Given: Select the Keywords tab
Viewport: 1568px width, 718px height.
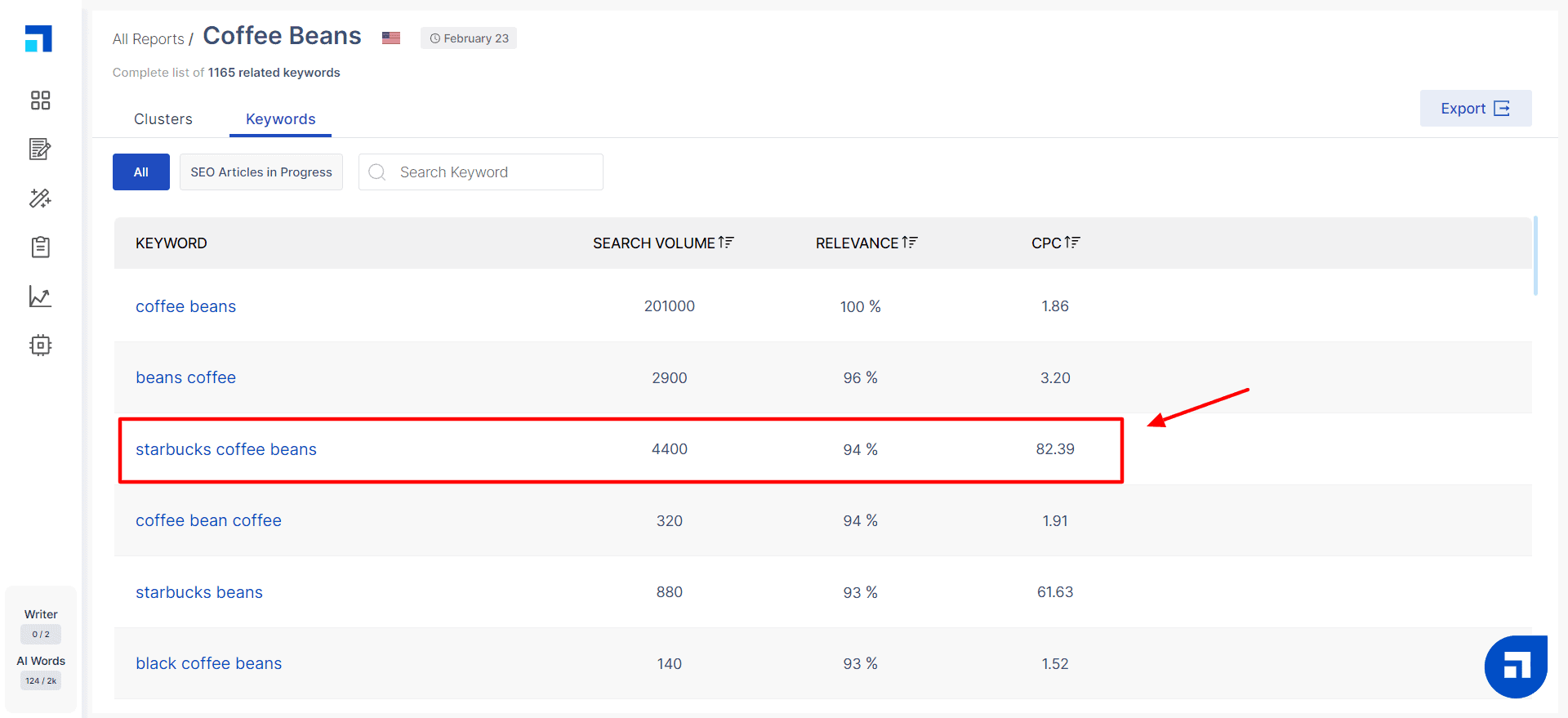Looking at the screenshot, I should [280, 119].
